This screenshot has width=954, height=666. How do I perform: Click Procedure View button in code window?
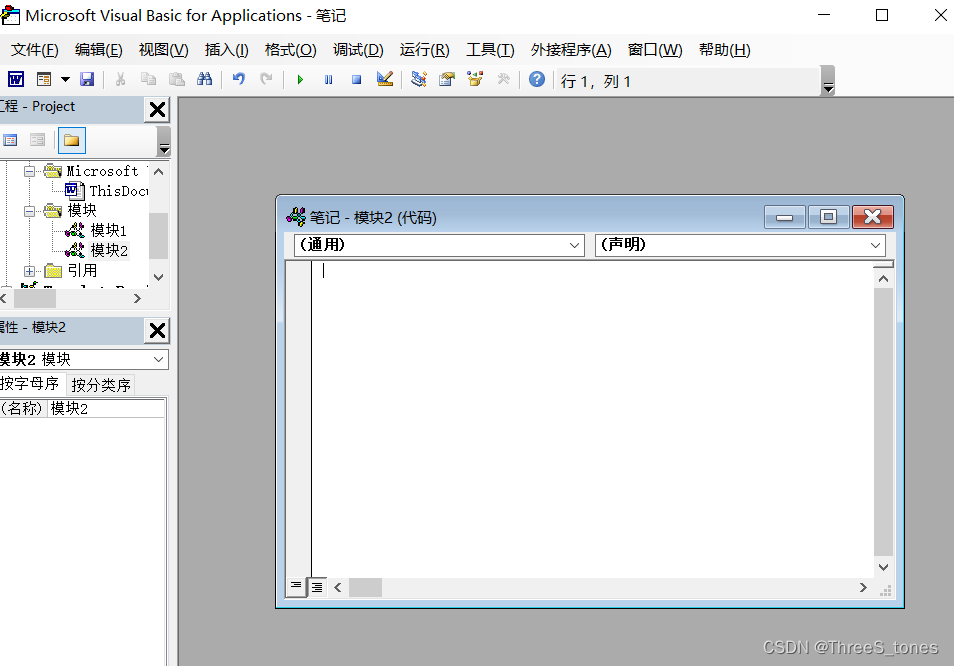[296, 587]
